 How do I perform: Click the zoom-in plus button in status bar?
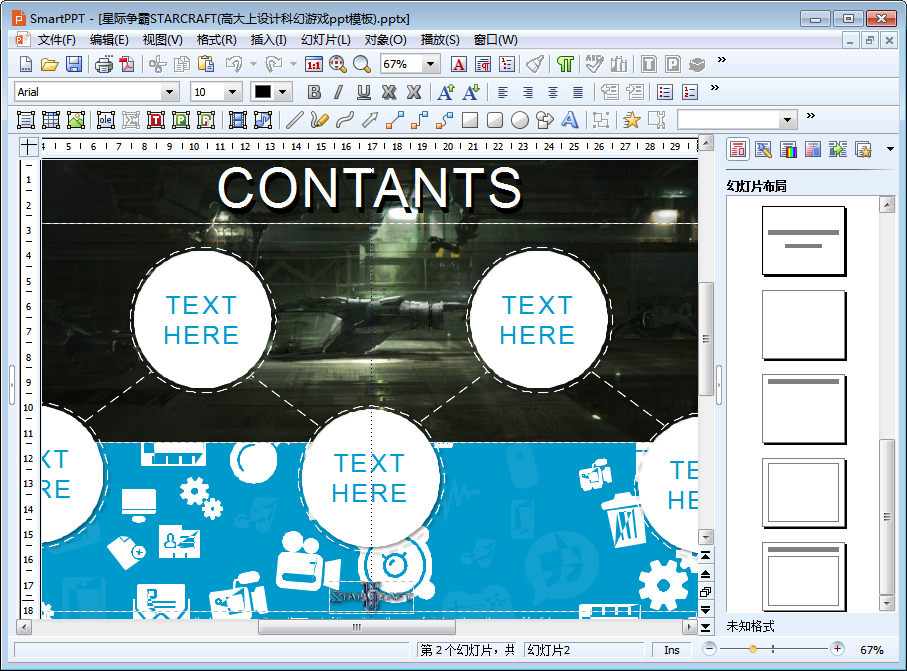[837, 649]
